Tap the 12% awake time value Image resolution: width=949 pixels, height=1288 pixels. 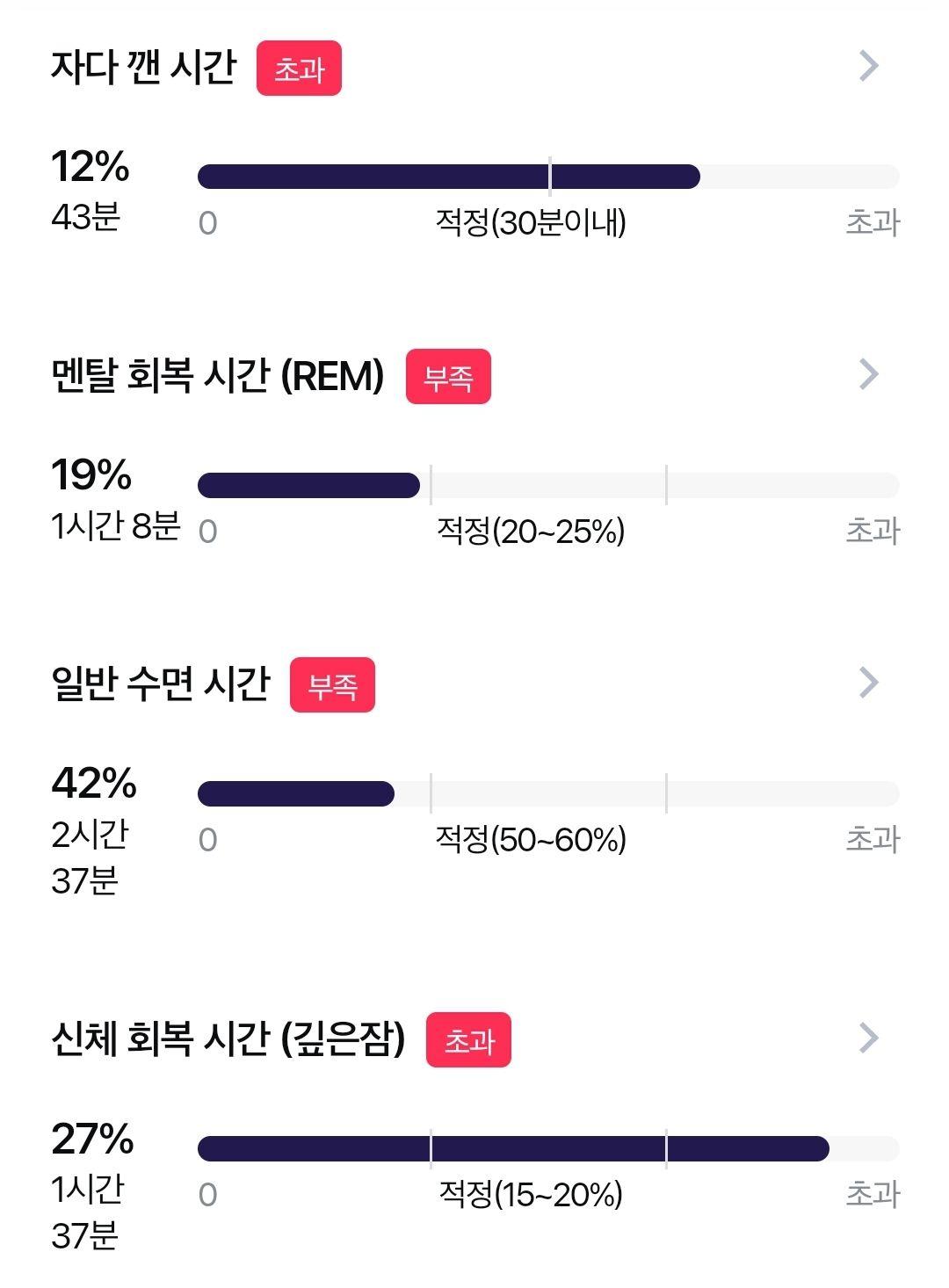(91, 167)
